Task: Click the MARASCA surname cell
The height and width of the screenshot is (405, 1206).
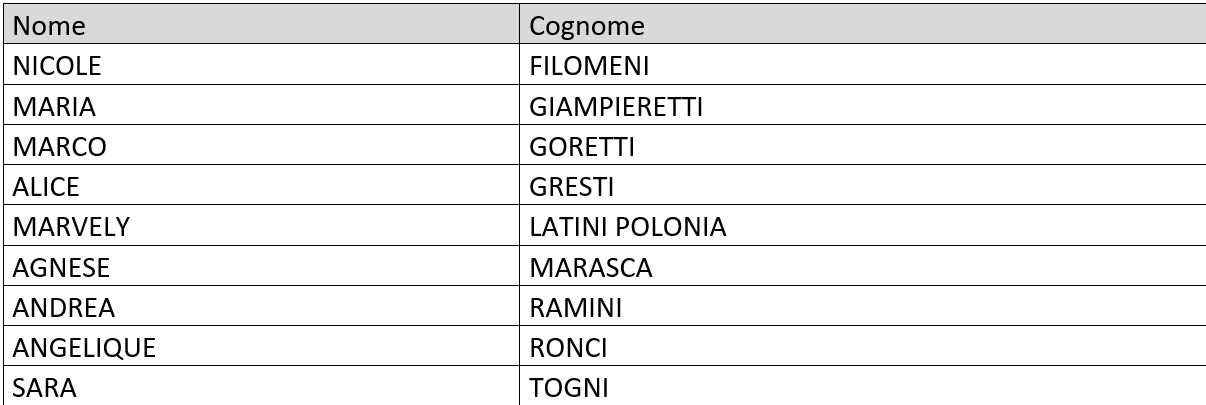Action: click(591, 268)
